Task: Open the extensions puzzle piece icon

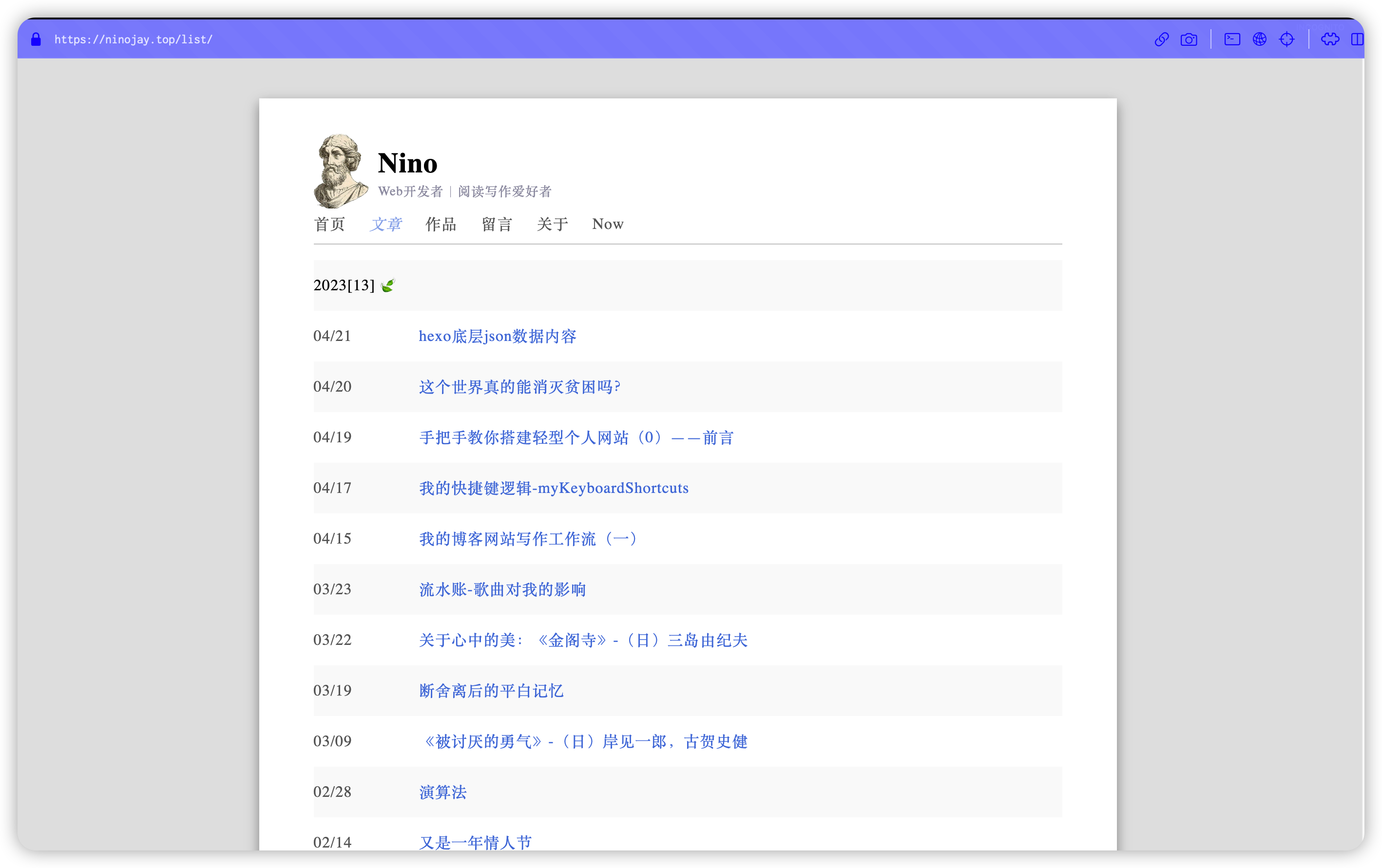Action: coord(1330,39)
